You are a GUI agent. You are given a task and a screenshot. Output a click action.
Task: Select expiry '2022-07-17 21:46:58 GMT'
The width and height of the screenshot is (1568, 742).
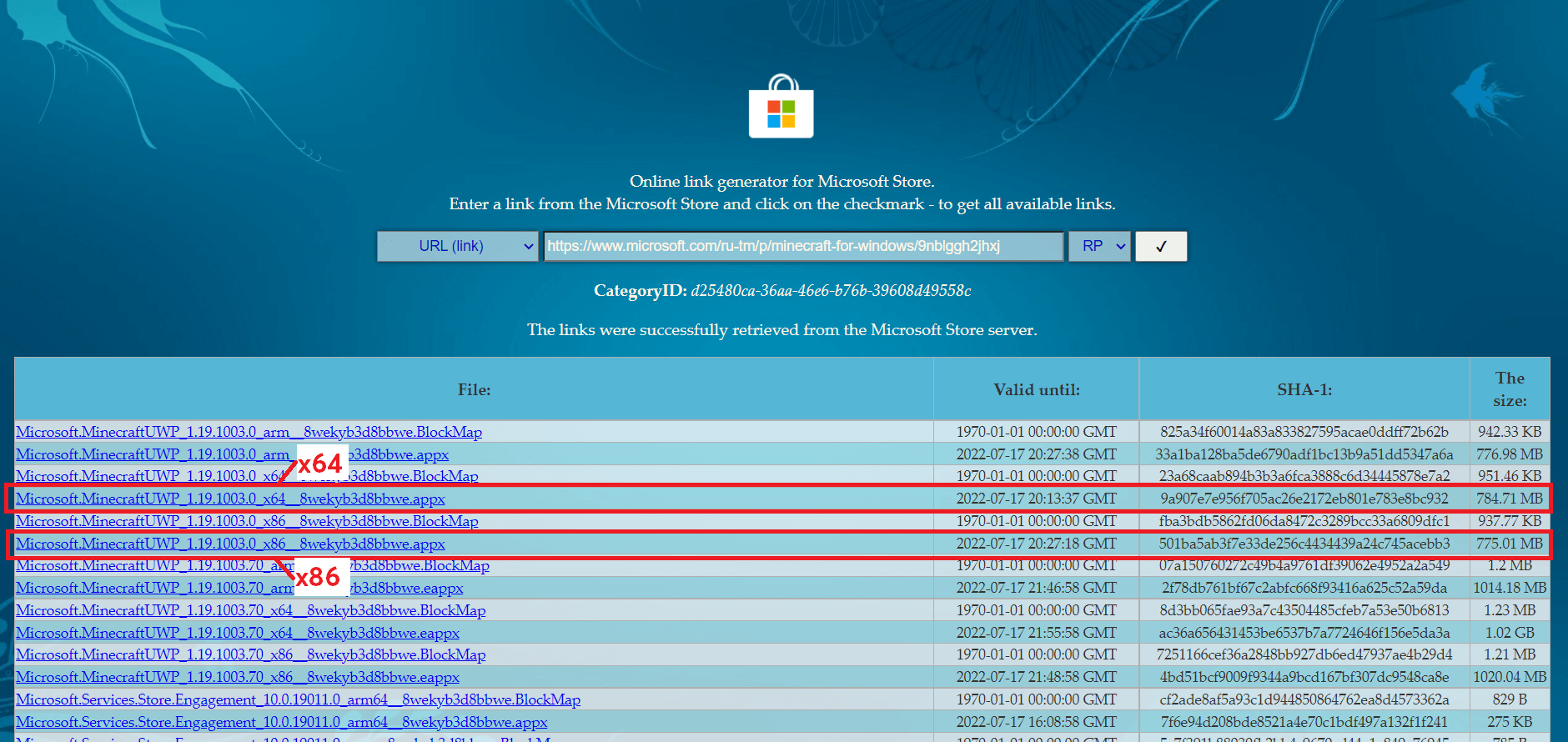[x=1037, y=588]
